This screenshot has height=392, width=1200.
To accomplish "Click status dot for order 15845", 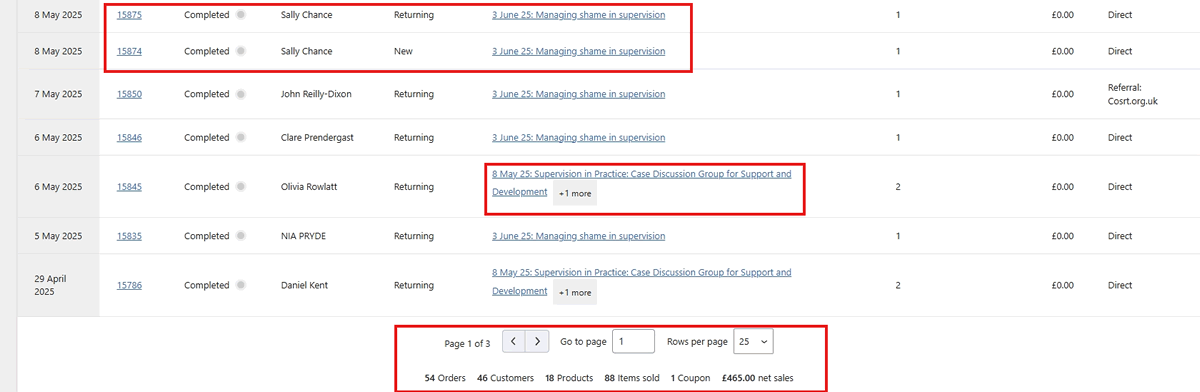I will pyautogui.click(x=240, y=186).
